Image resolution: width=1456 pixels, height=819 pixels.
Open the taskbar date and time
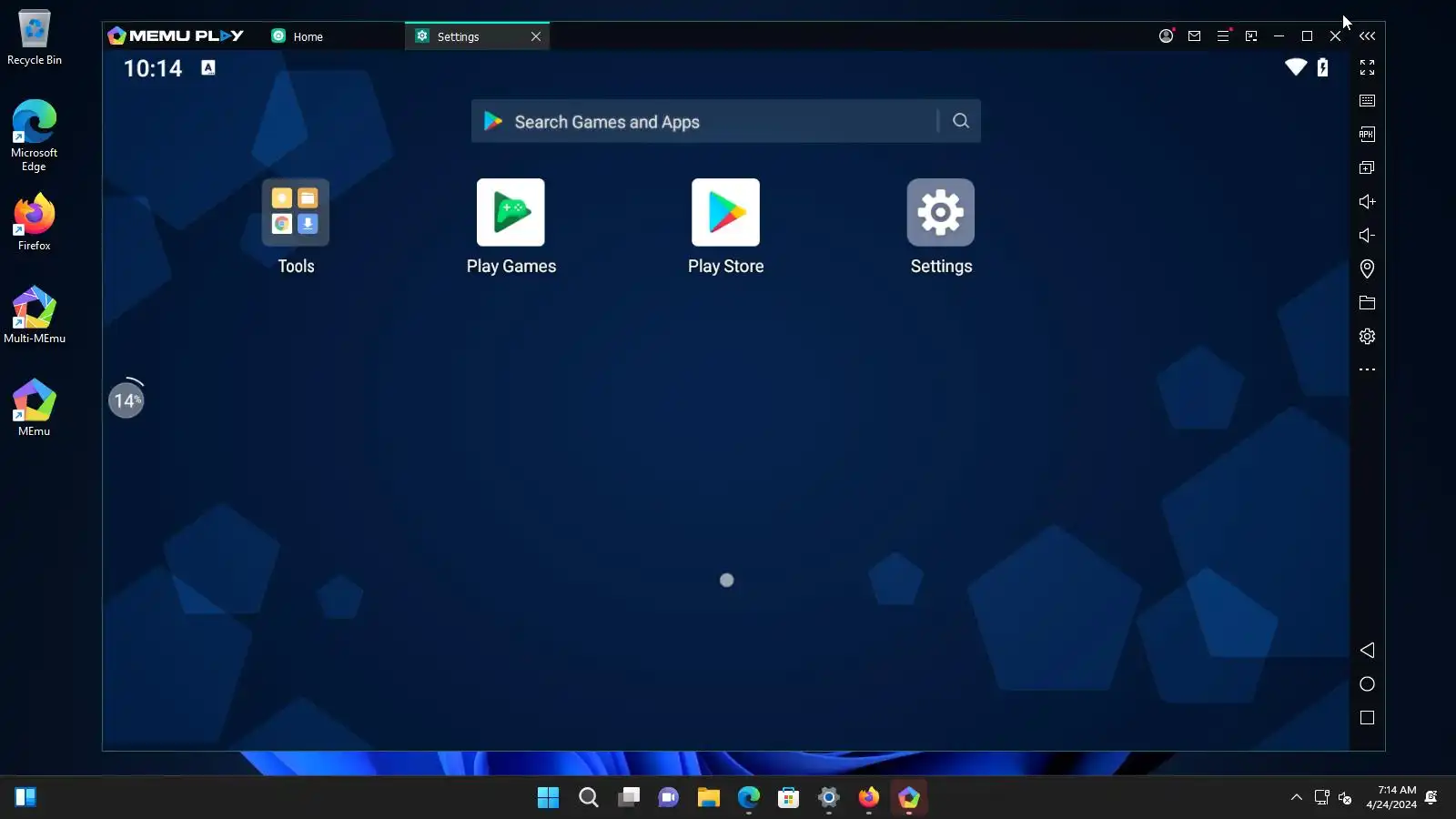1390,798
